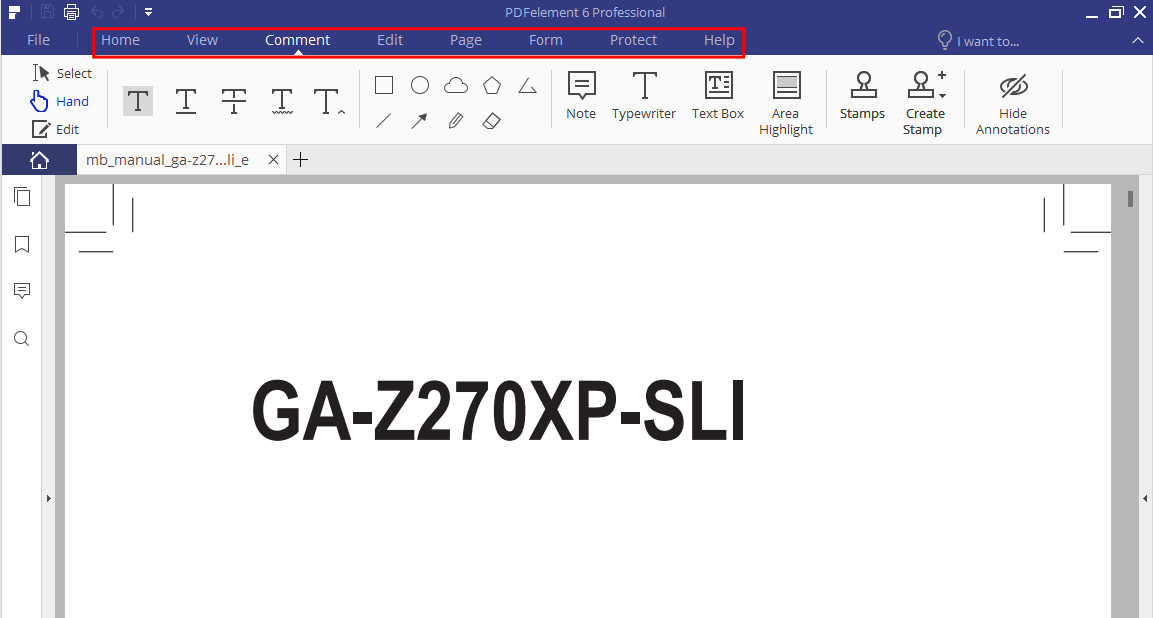Open the View tab
The width and height of the screenshot is (1153, 618).
[x=202, y=40]
